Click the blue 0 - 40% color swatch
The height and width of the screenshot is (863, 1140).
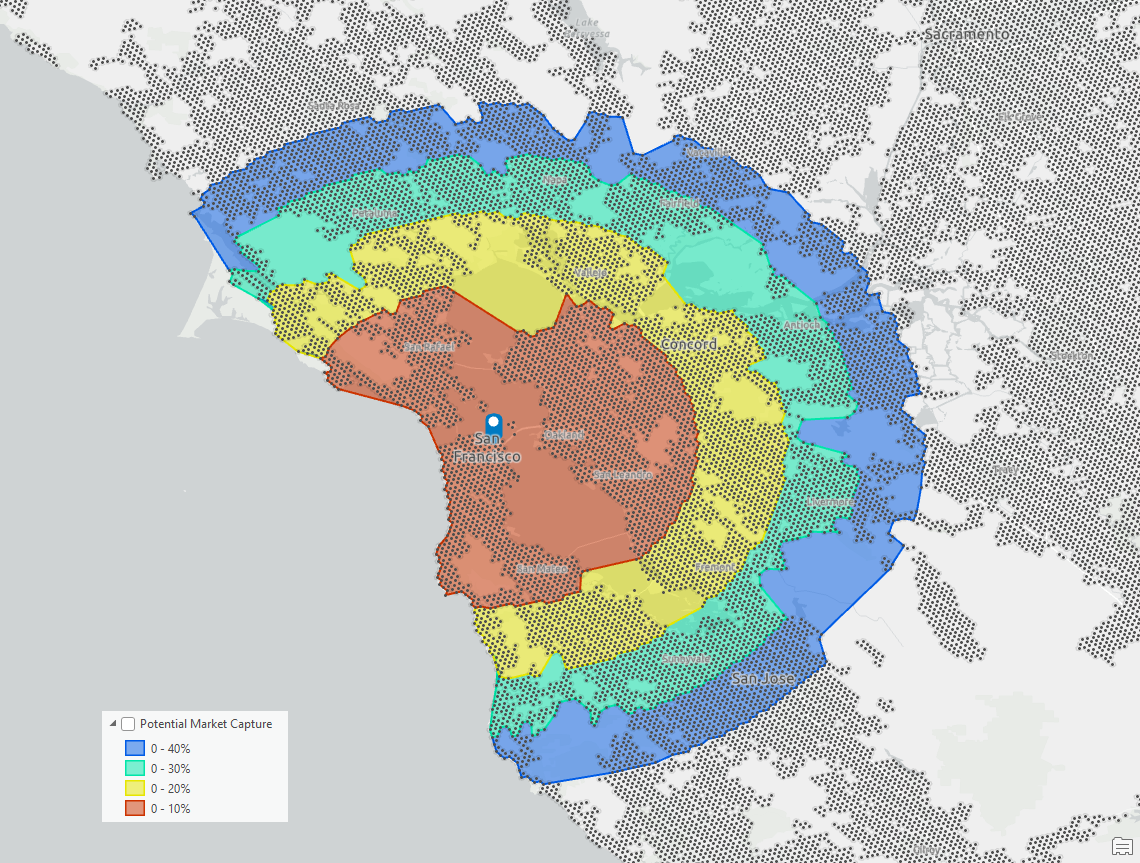[x=134, y=747]
